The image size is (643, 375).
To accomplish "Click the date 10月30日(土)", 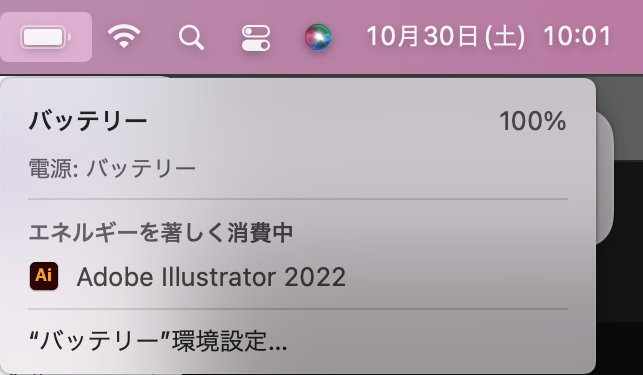I will (445, 37).
